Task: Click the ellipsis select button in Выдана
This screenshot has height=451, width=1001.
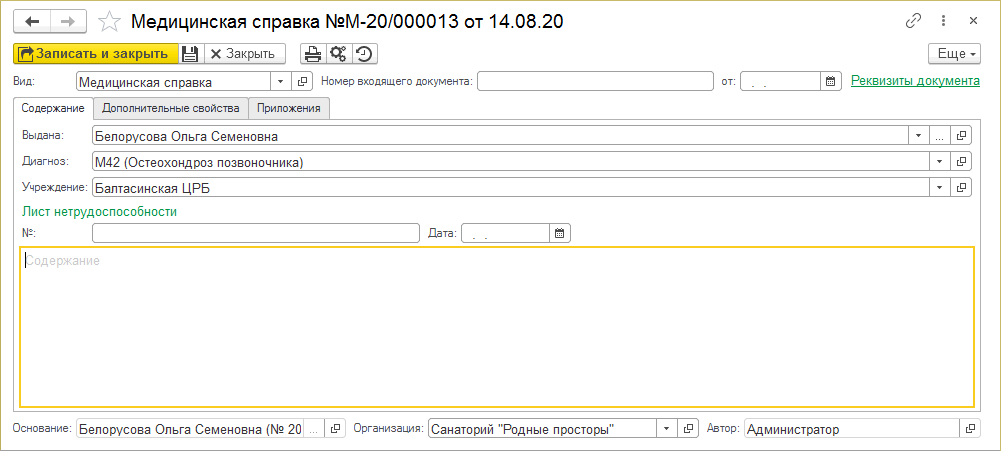Action: pos(939,135)
